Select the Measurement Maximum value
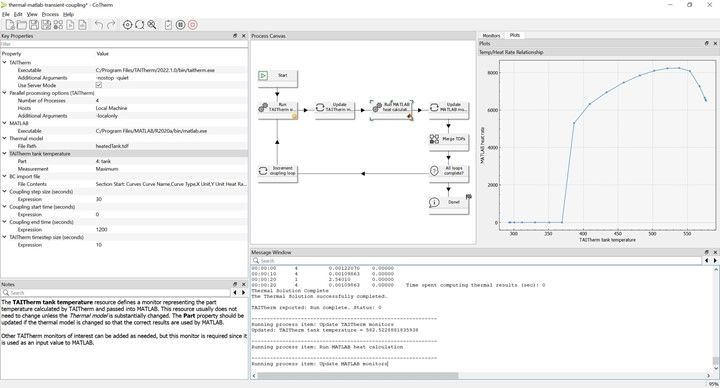The height and width of the screenshot is (388, 720). (107, 169)
